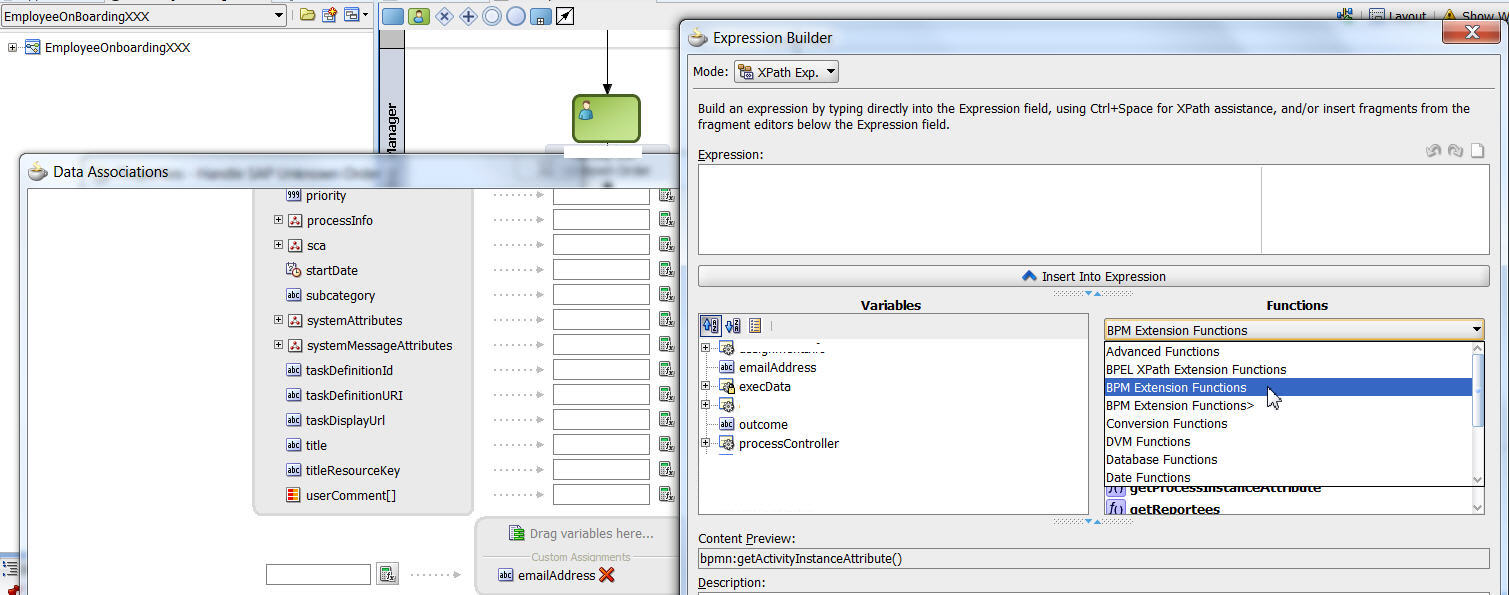Expand the execData variable node

click(705, 386)
